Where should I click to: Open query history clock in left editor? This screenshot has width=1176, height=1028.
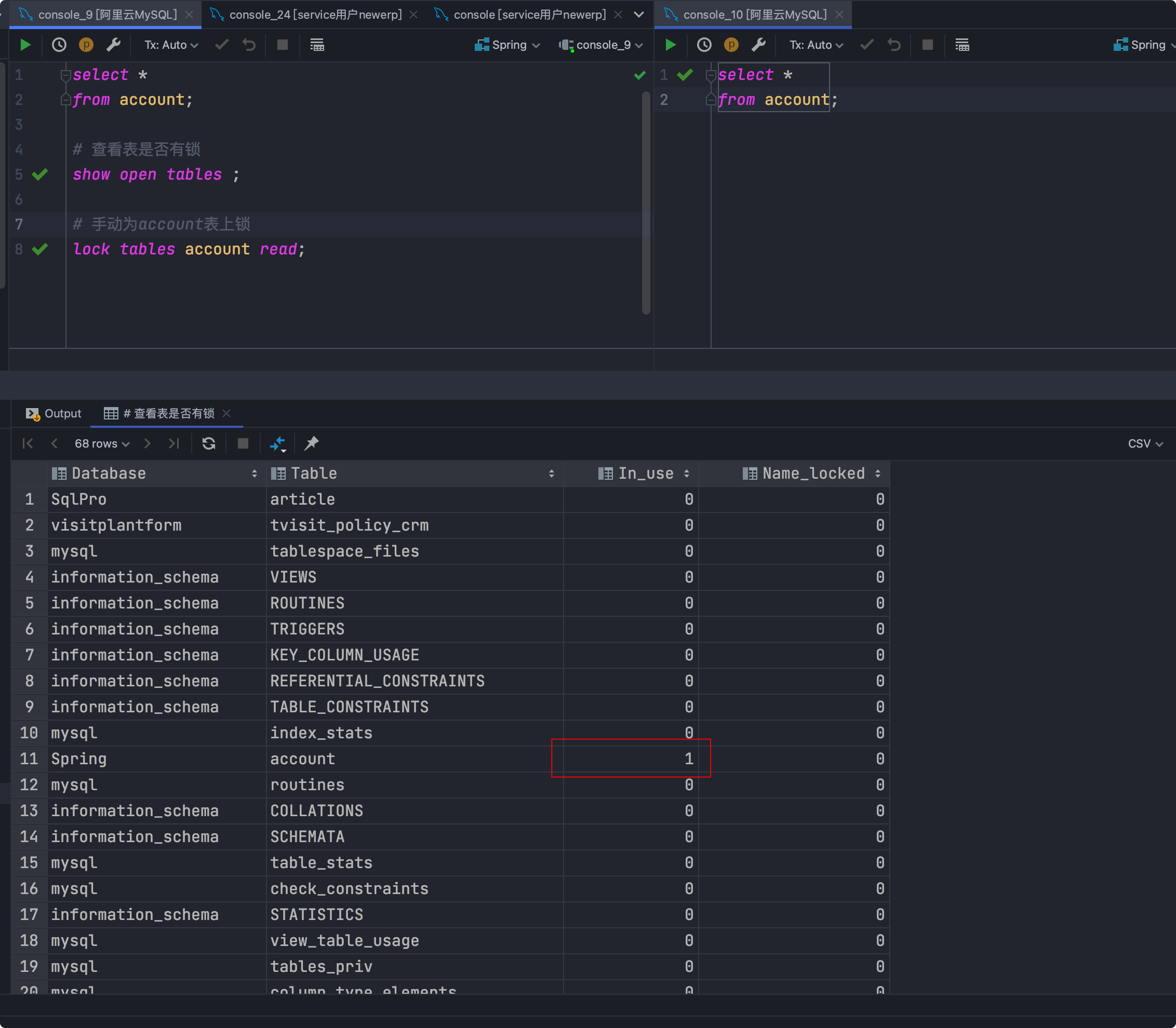pos(59,45)
